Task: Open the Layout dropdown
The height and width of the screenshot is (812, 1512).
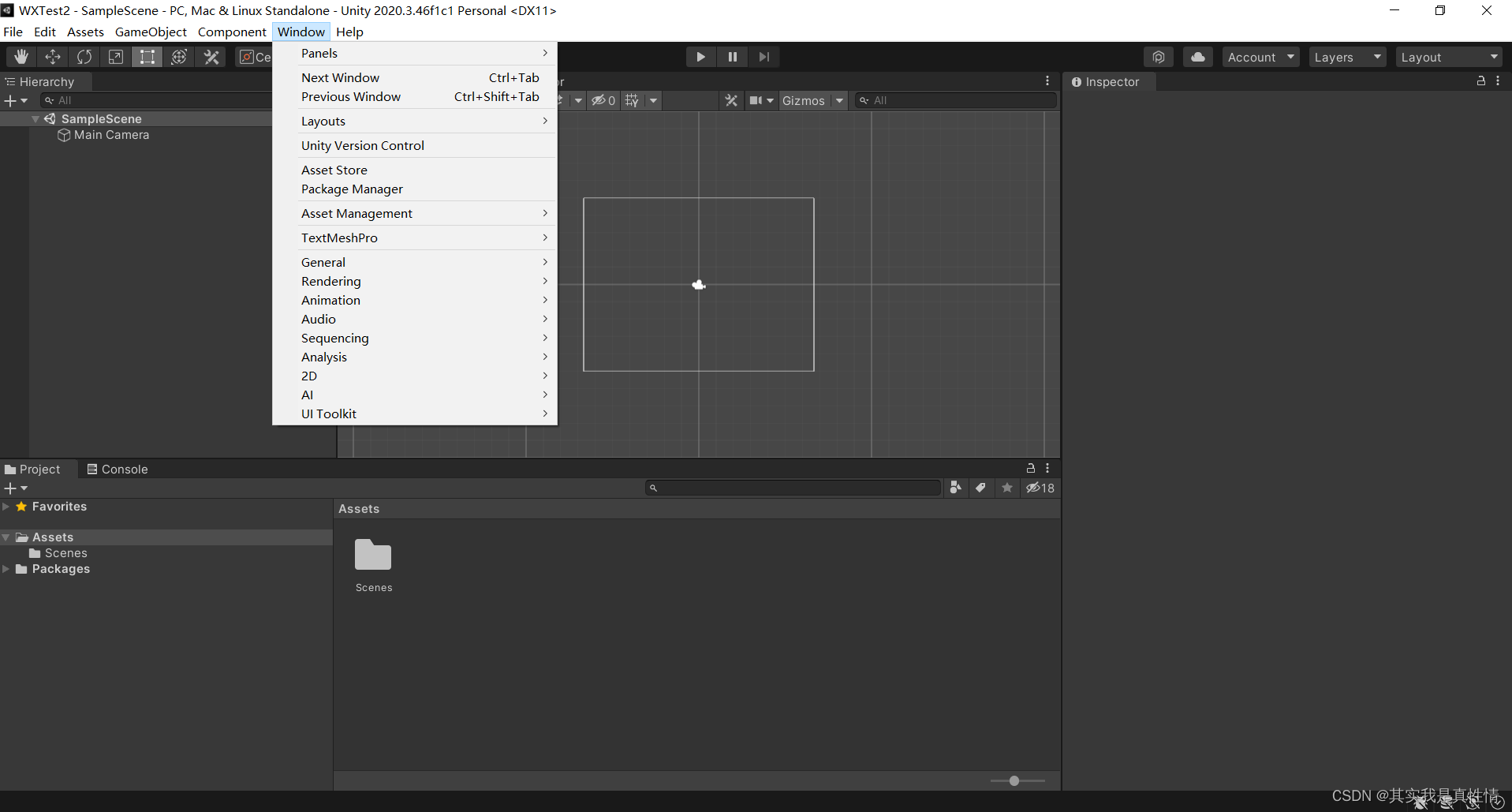Action: click(1449, 57)
